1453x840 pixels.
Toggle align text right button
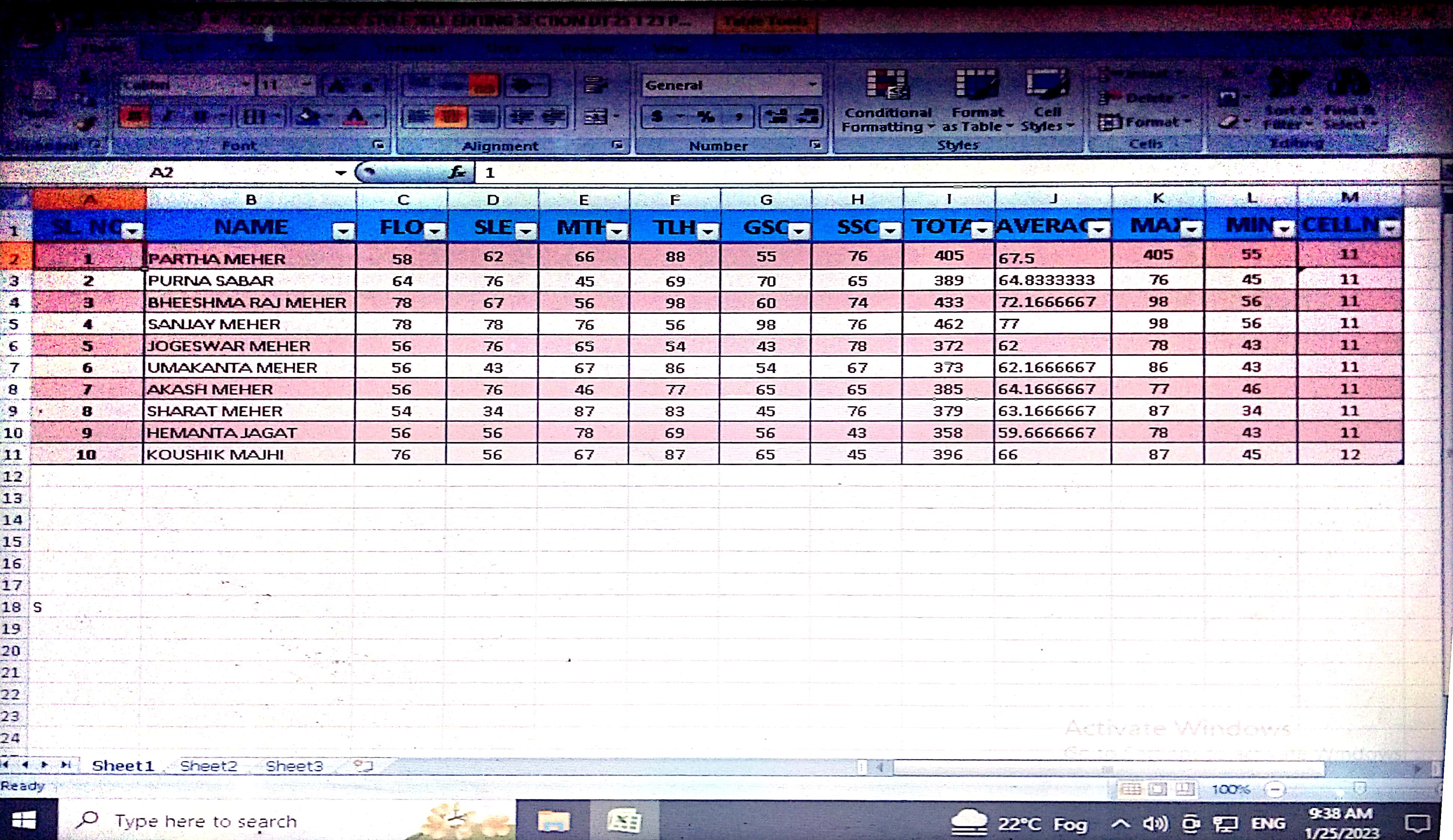[484, 117]
